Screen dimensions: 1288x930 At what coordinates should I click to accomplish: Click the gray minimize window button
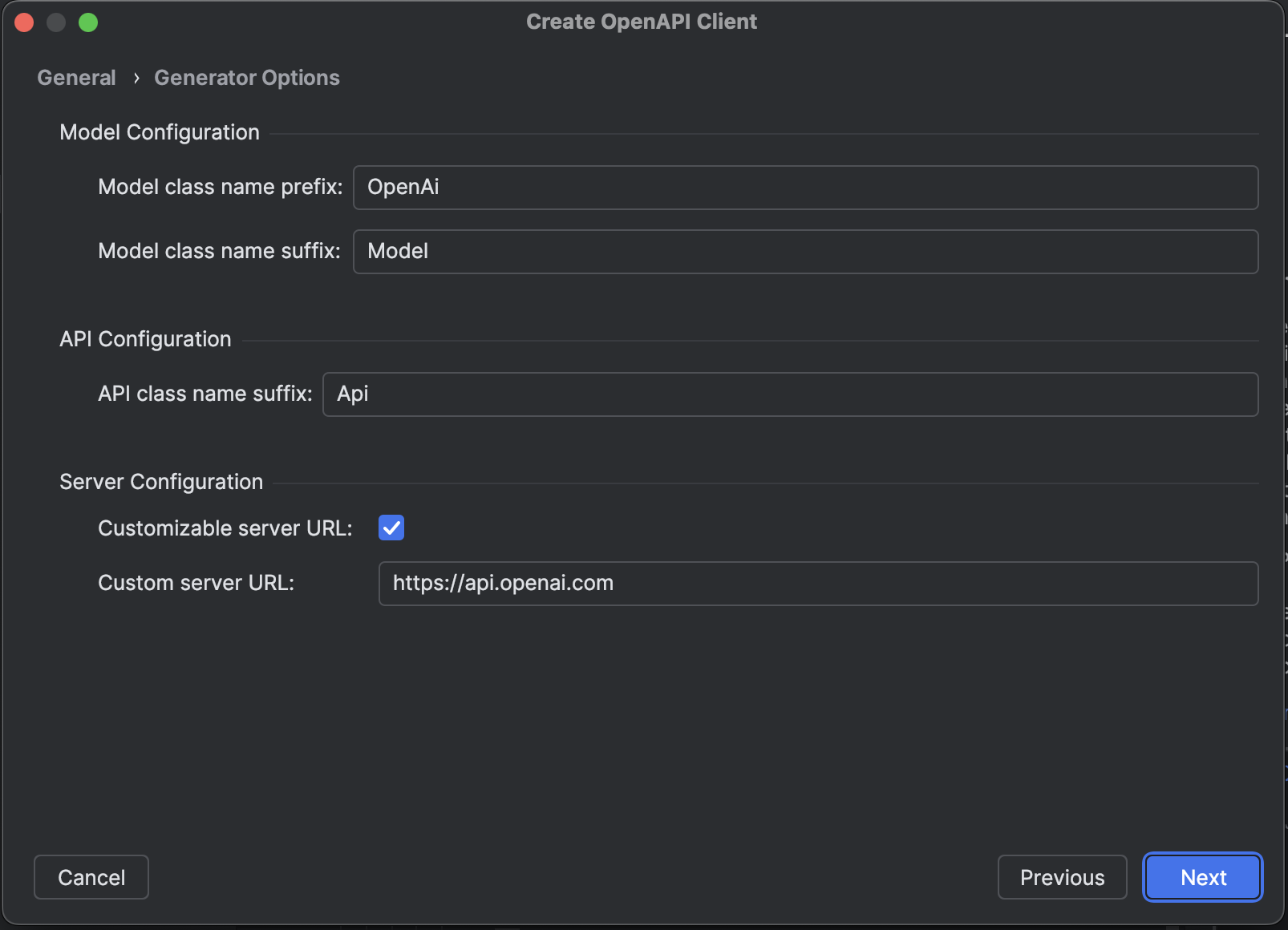56,22
